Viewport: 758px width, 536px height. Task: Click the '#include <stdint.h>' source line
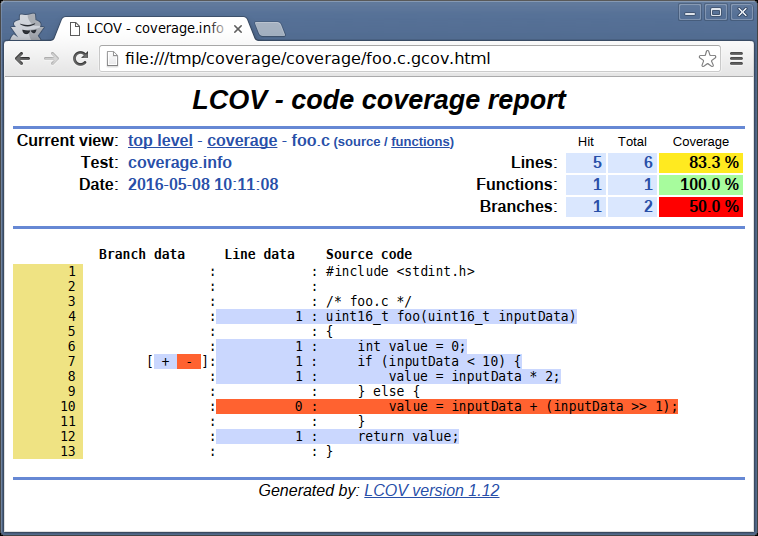(x=400, y=272)
